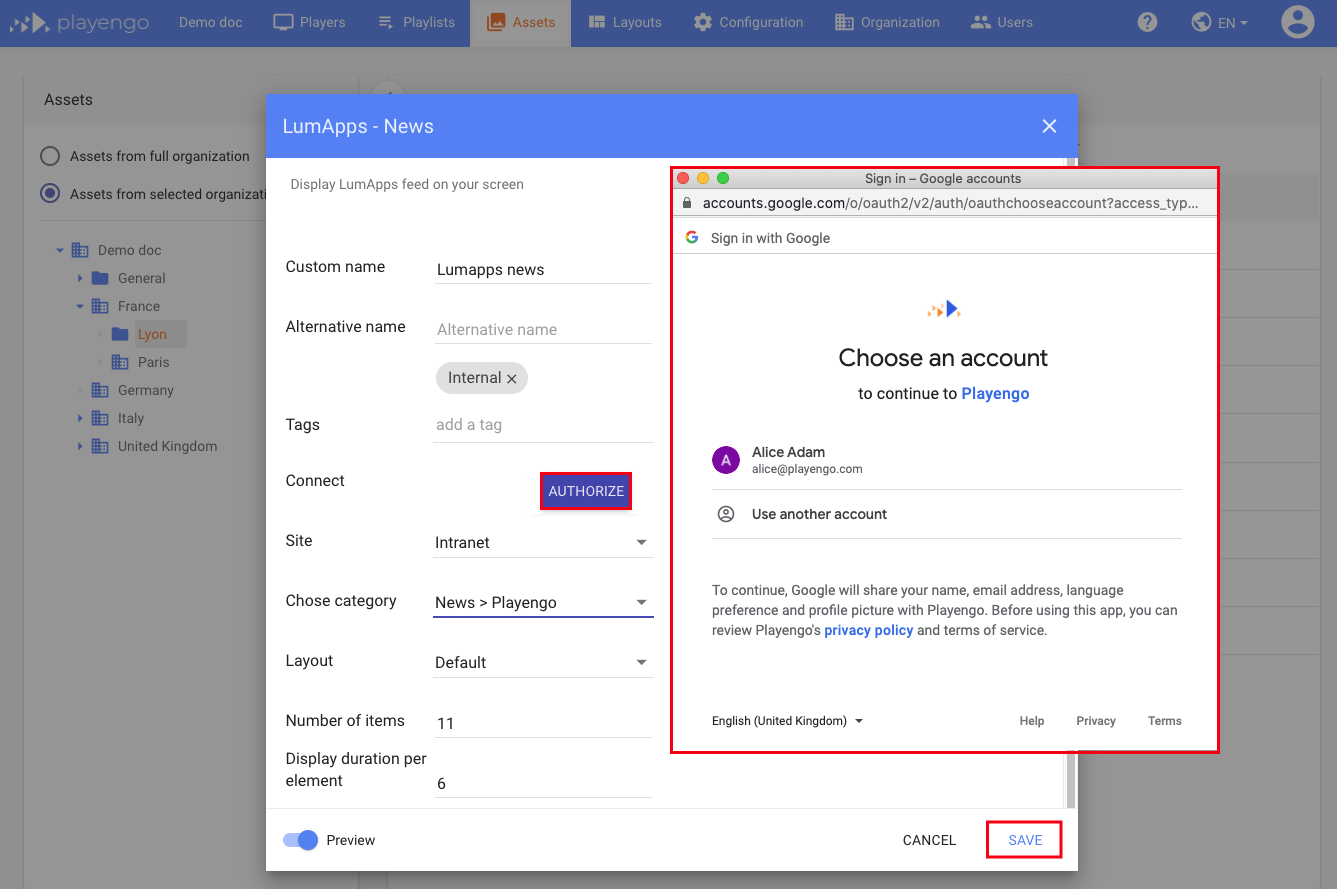This screenshot has width=1337, height=889.
Task: Click the SAVE button
Action: pos(1025,840)
